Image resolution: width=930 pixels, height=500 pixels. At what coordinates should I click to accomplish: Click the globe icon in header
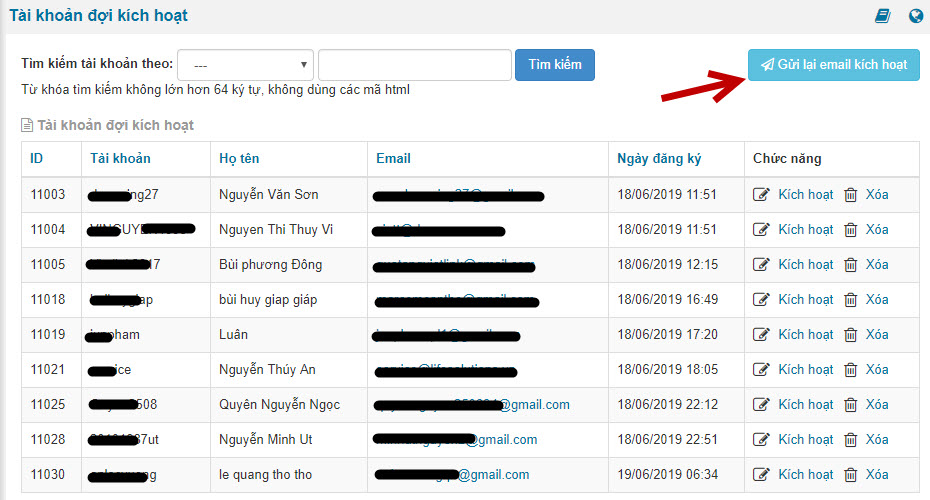[916, 16]
